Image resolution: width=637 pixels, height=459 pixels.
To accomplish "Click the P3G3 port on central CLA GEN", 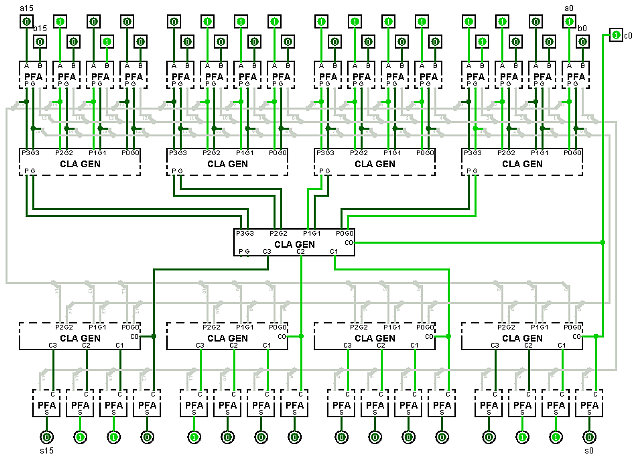I will coord(245,233).
